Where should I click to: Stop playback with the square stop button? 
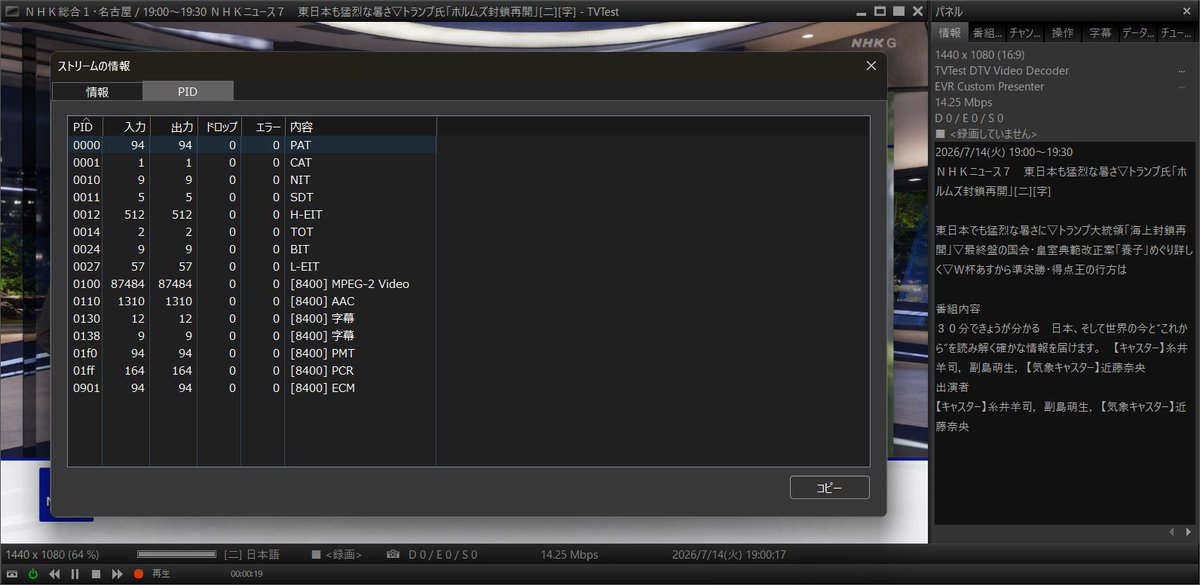[96, 574]
